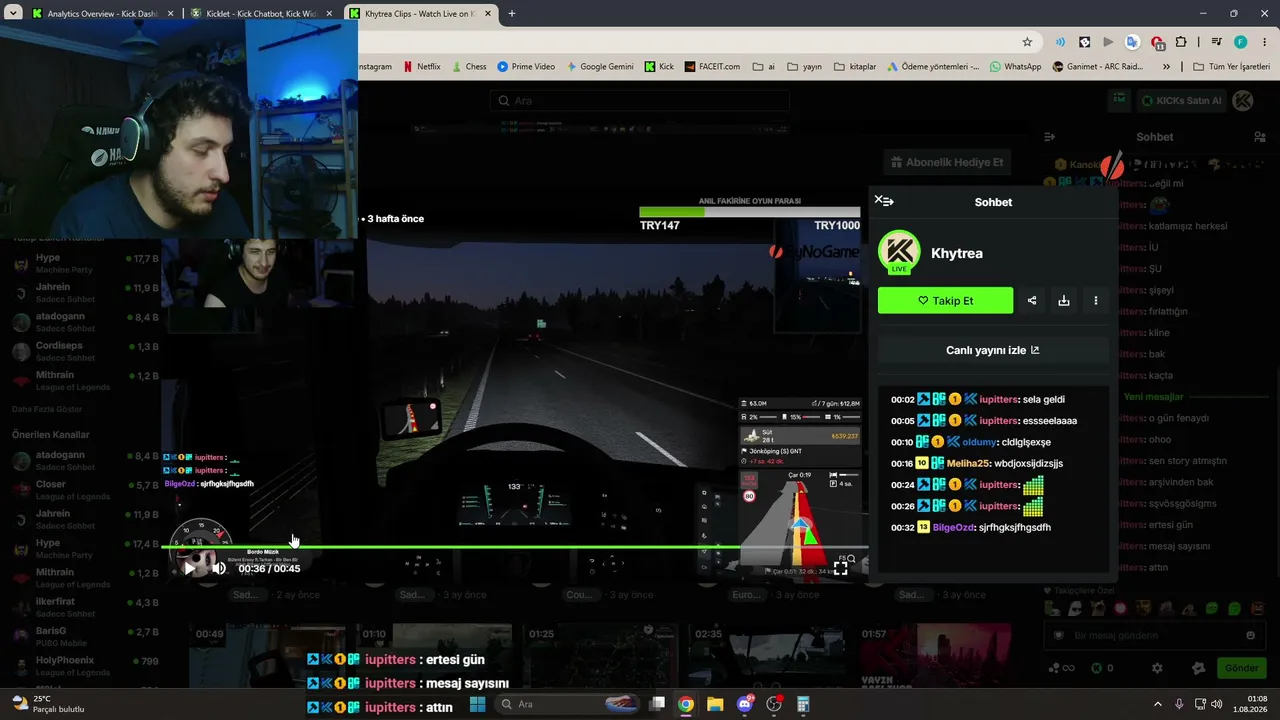1280x720 pixels.
Task: Enter fullscreen on the clip player
Action: pyautogui.click(x=841, y=568)
